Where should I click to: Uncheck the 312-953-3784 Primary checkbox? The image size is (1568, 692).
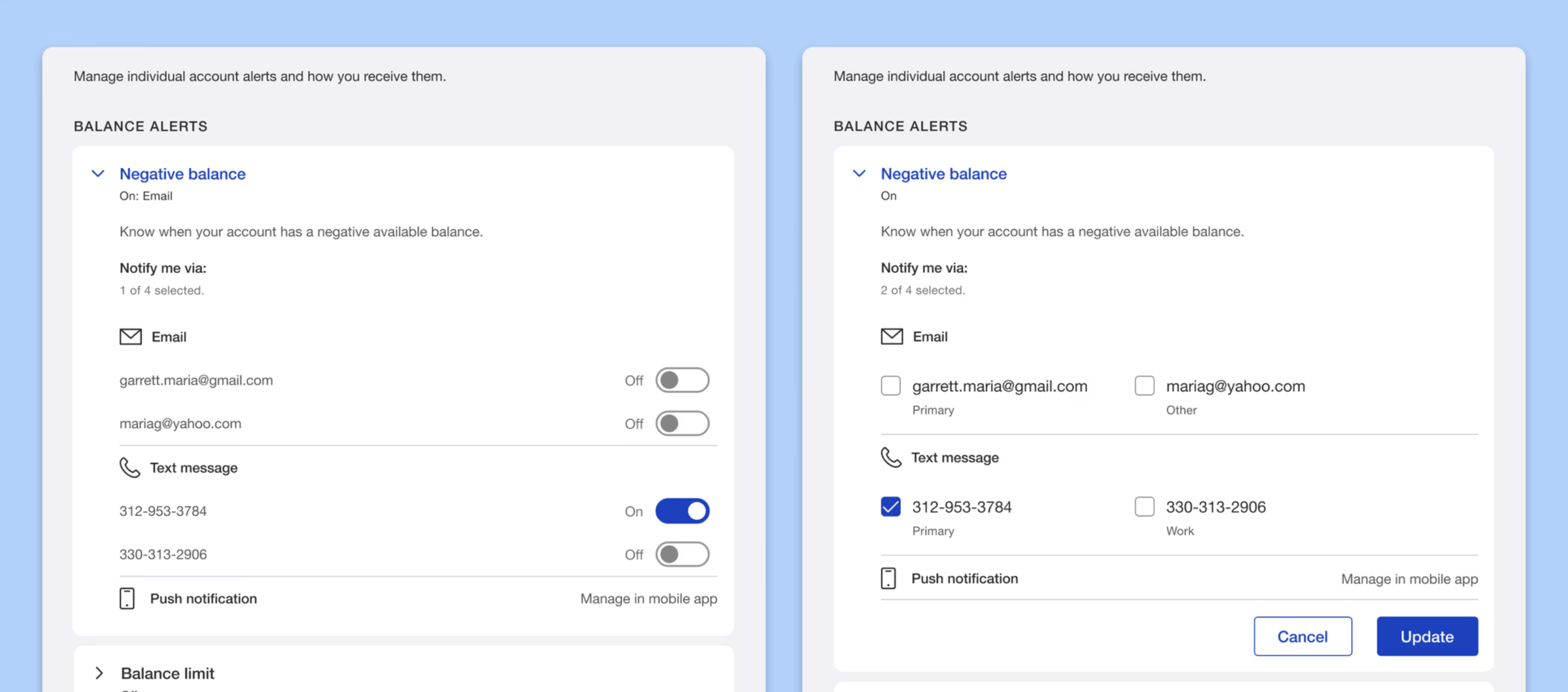pos(891,506)
